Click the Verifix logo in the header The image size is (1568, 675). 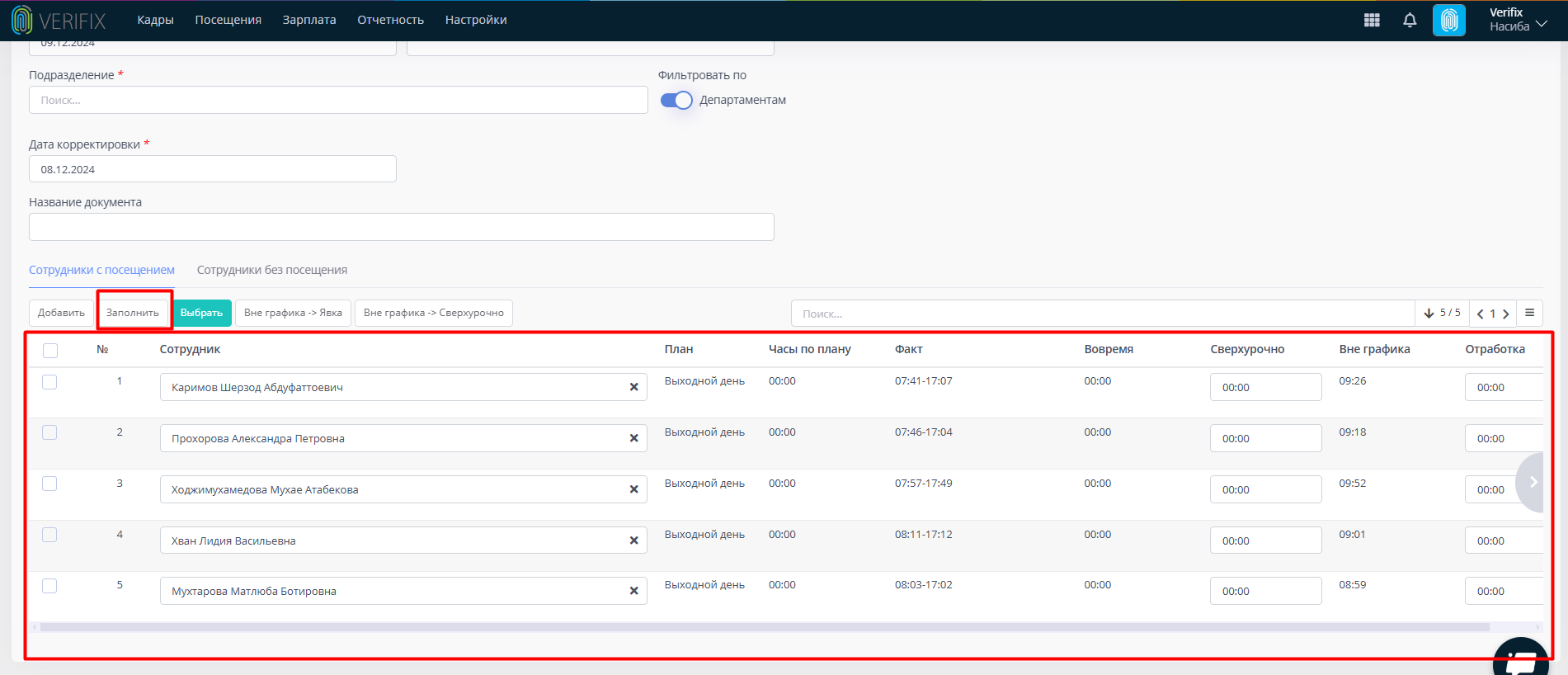click(59, 20)
